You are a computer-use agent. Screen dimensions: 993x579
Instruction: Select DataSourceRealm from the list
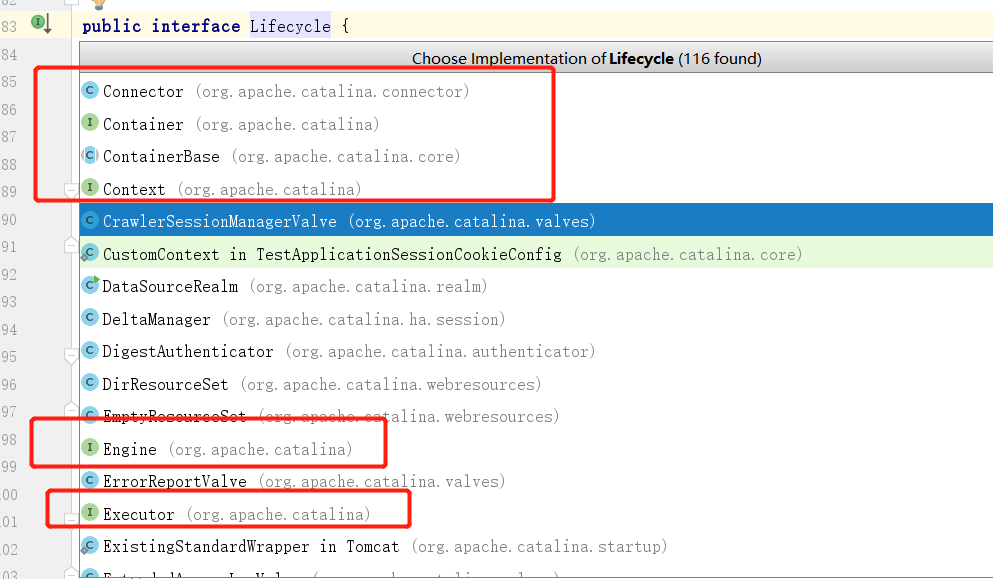click(536, 286)
